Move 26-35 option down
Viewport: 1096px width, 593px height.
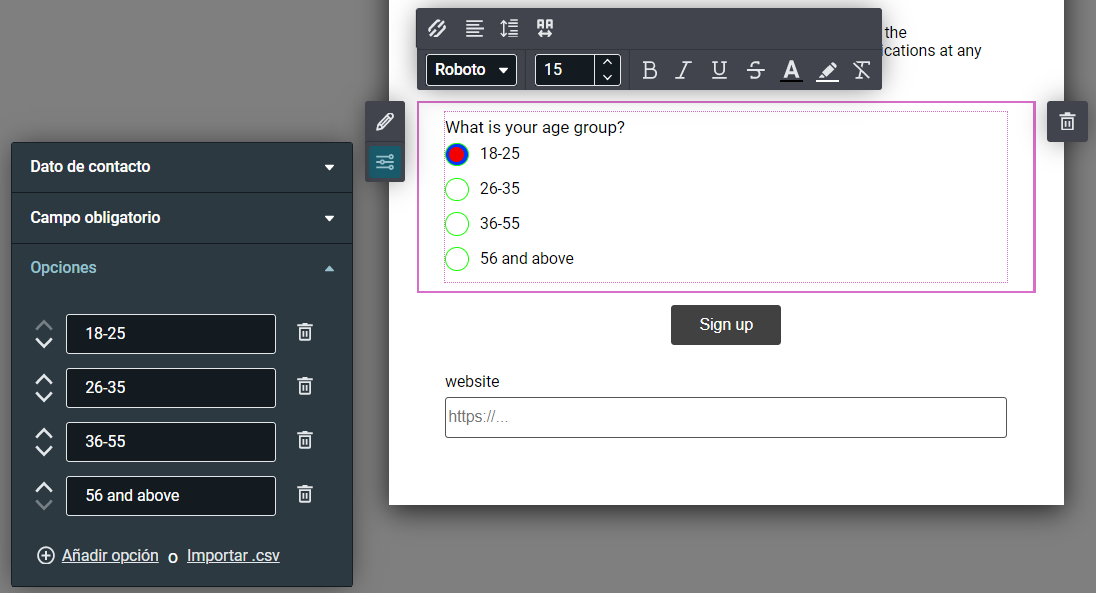tap(44, 396)
